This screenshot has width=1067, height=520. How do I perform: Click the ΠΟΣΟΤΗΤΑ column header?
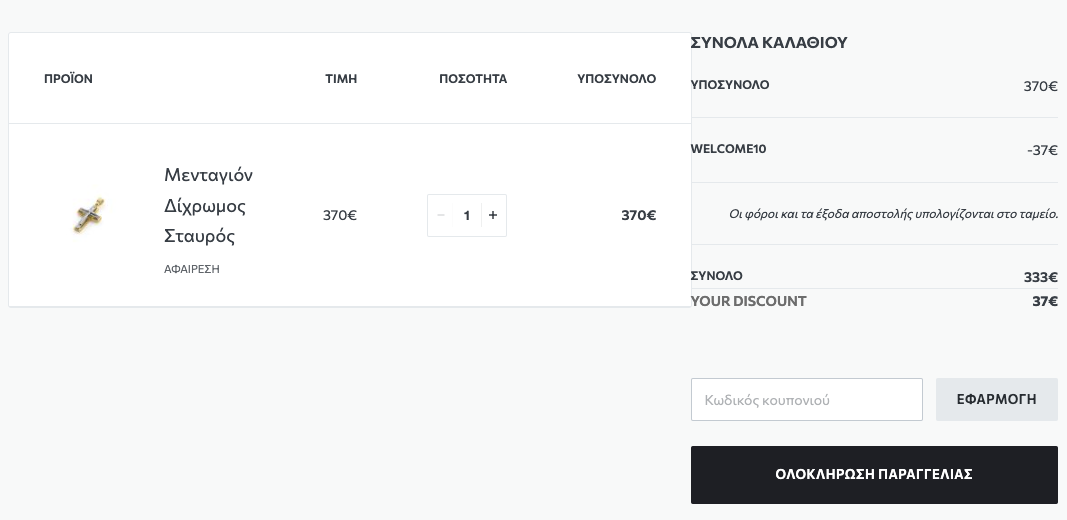[x=473, y=79]
